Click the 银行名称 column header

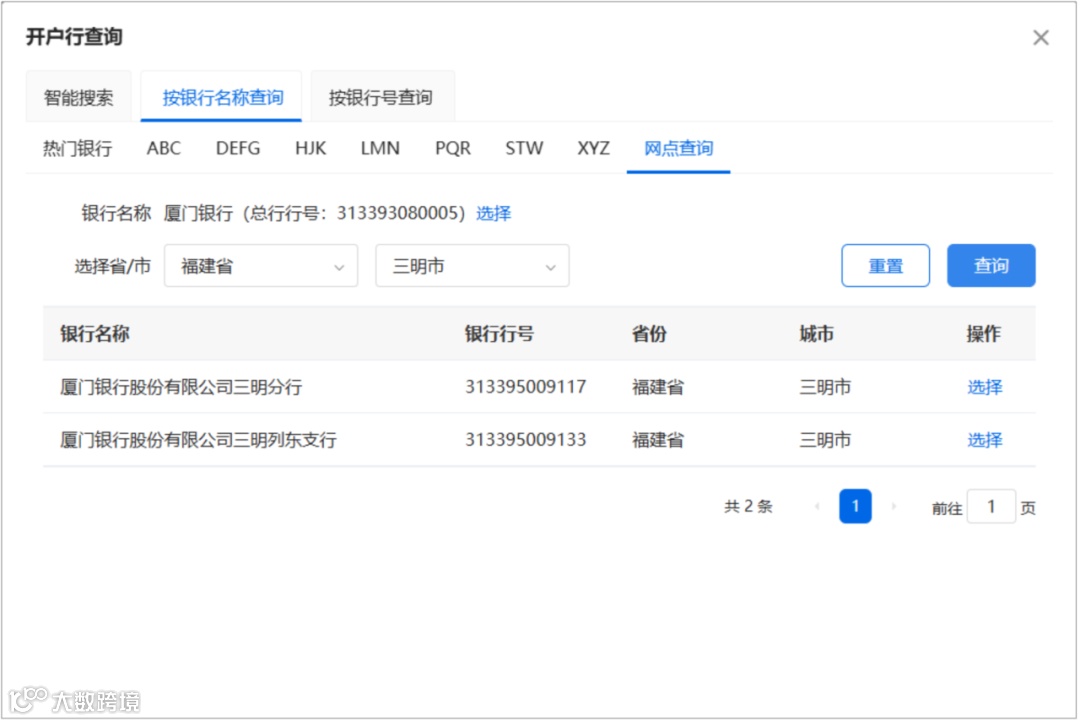click(x=95, y=334)
